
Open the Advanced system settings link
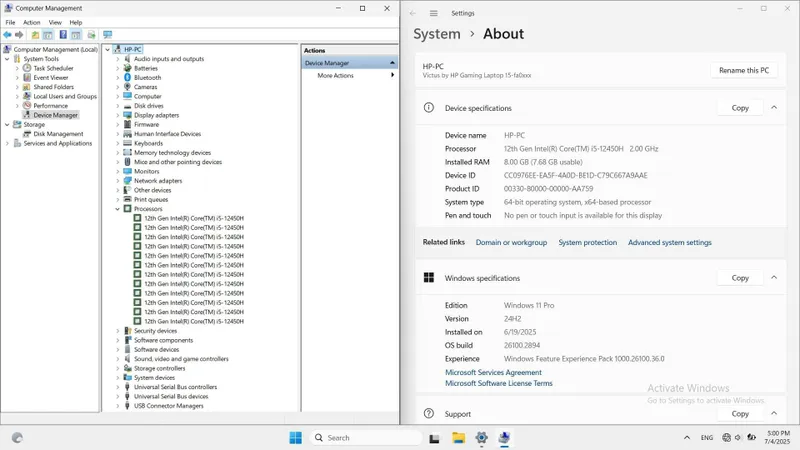coord(669,242)
